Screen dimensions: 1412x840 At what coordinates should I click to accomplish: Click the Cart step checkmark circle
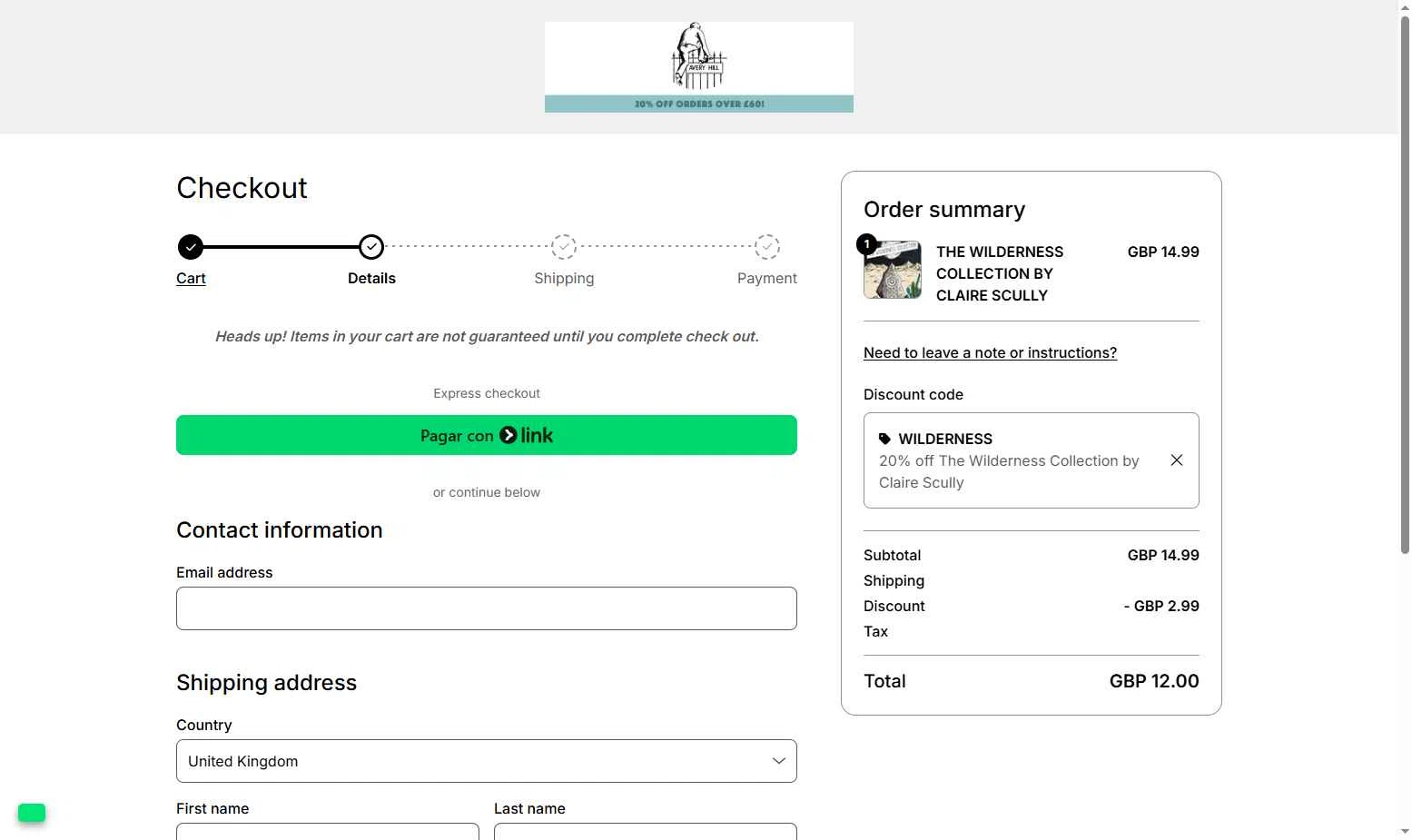click(191, 246)
